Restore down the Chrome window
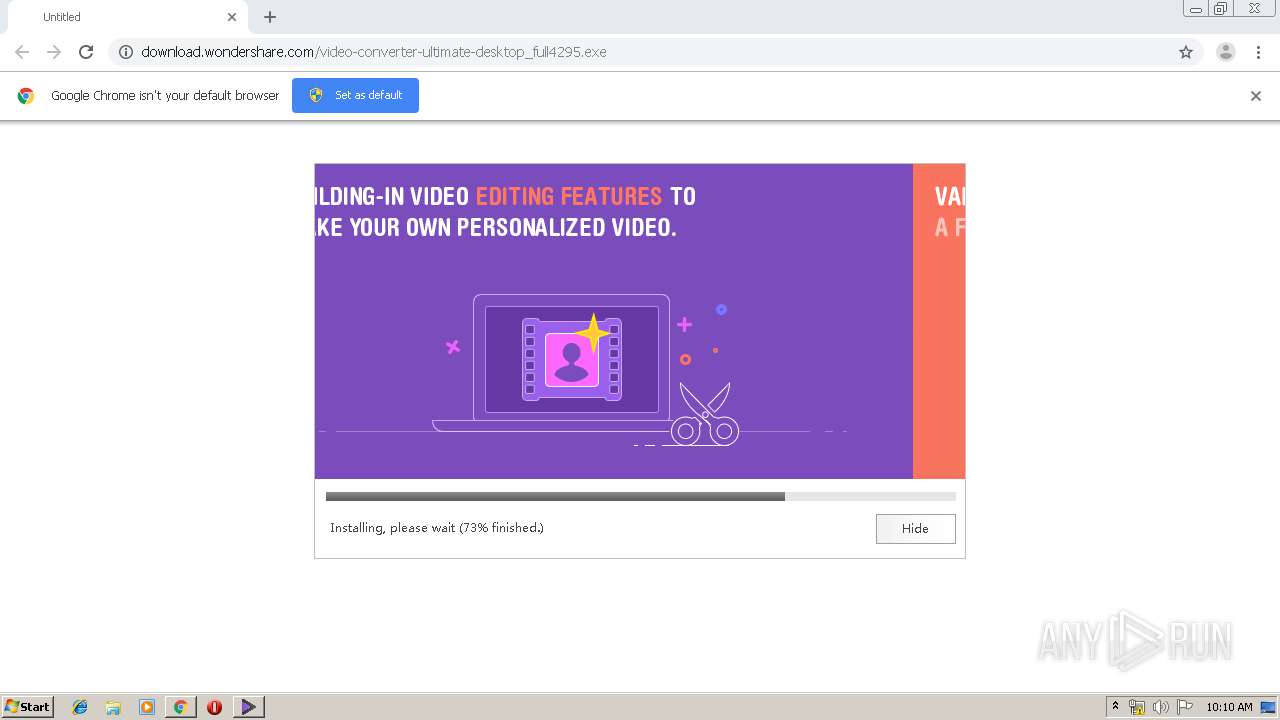 click(1221, 9)
